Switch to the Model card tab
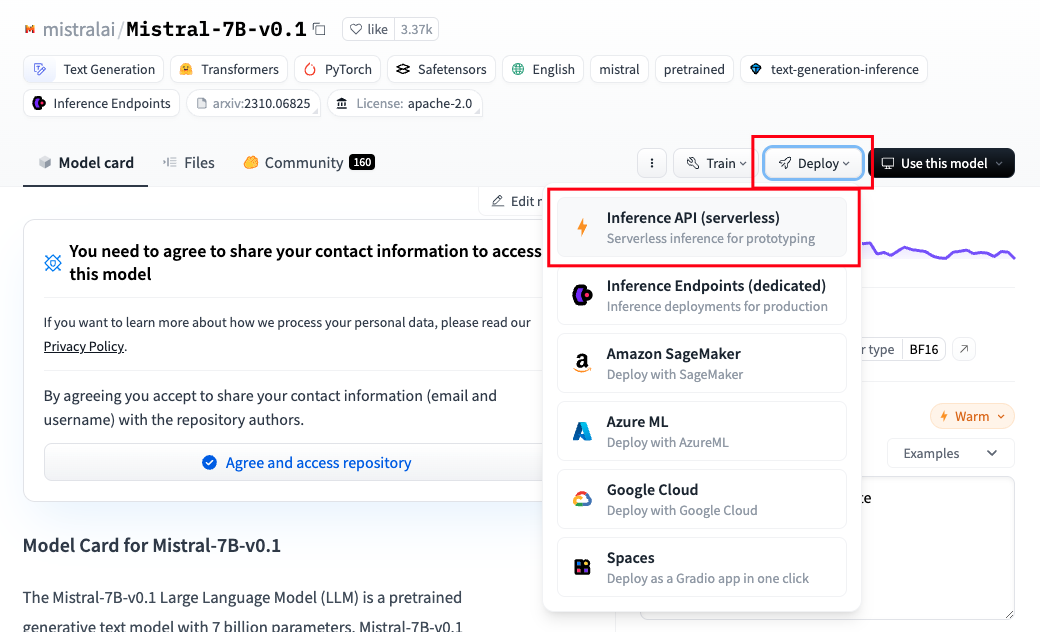 [x=86, y=163]
